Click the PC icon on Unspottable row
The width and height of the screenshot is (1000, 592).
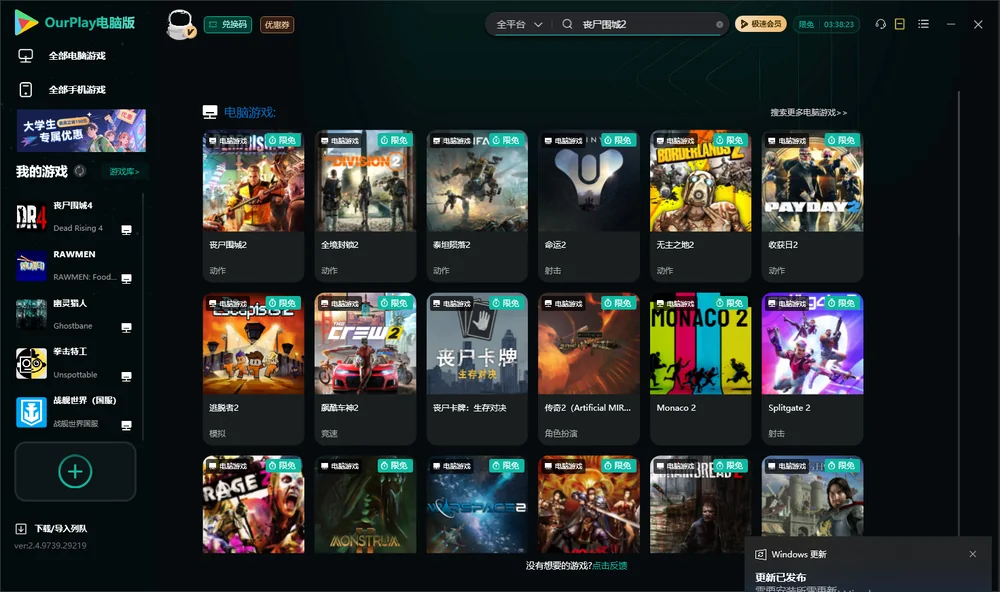[126, 376]
